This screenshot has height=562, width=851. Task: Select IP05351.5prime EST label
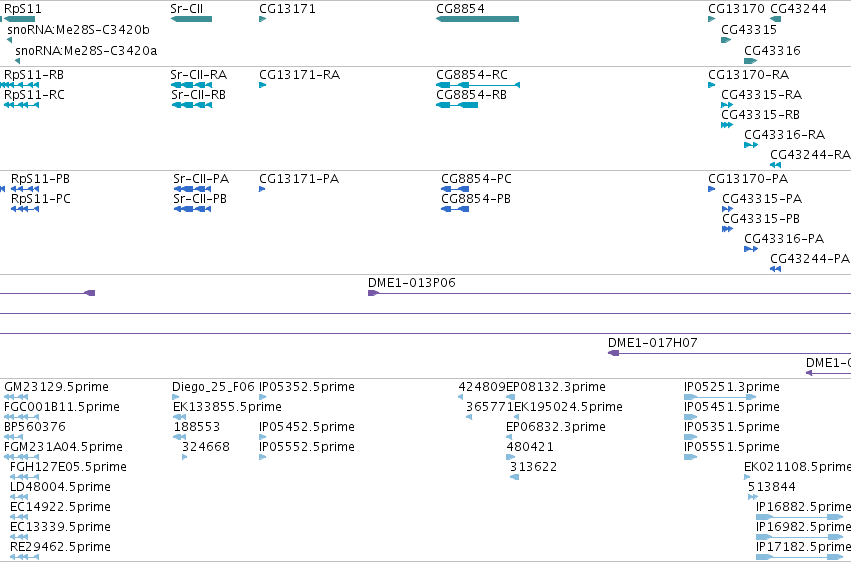point(732,427)
